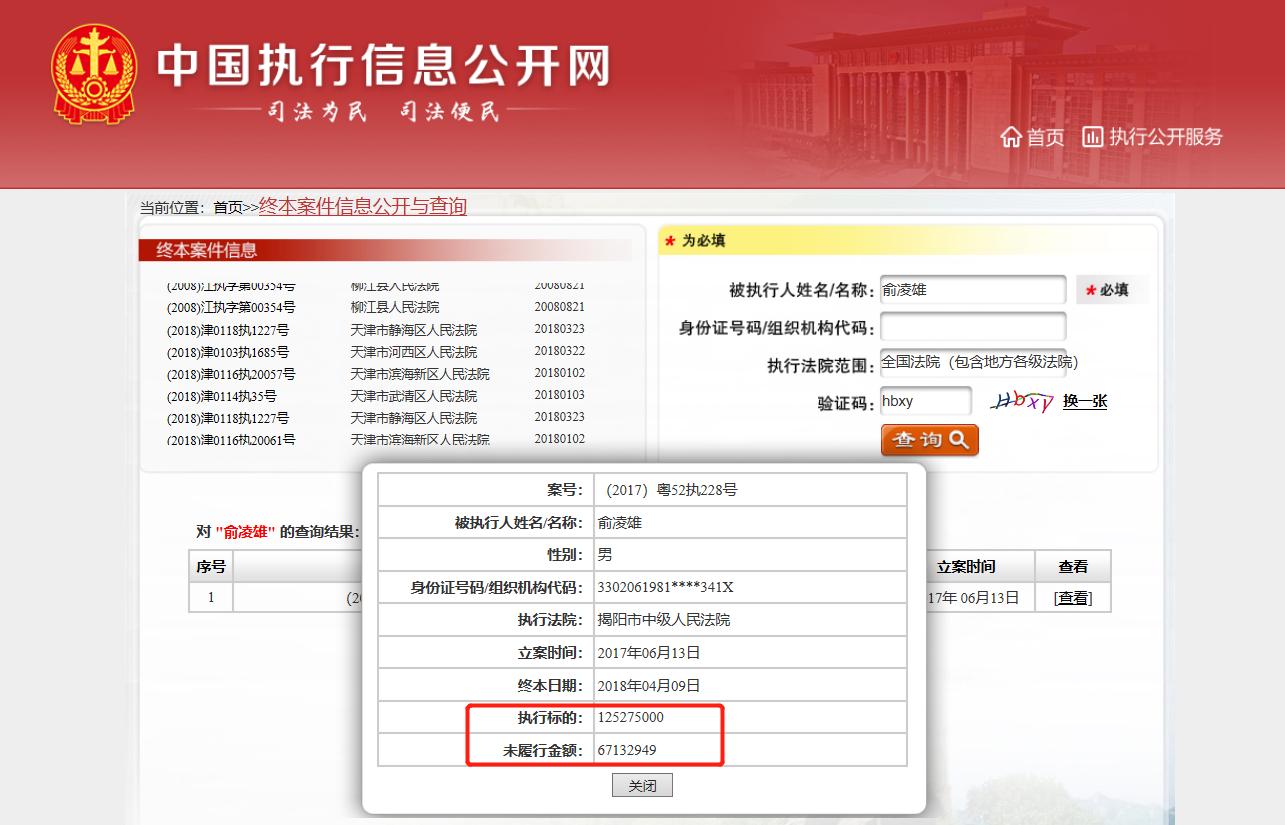This screenshot has width=1285, height=825.
Task: Close the case detail with 关闭 button
Action: pos(642,785)
